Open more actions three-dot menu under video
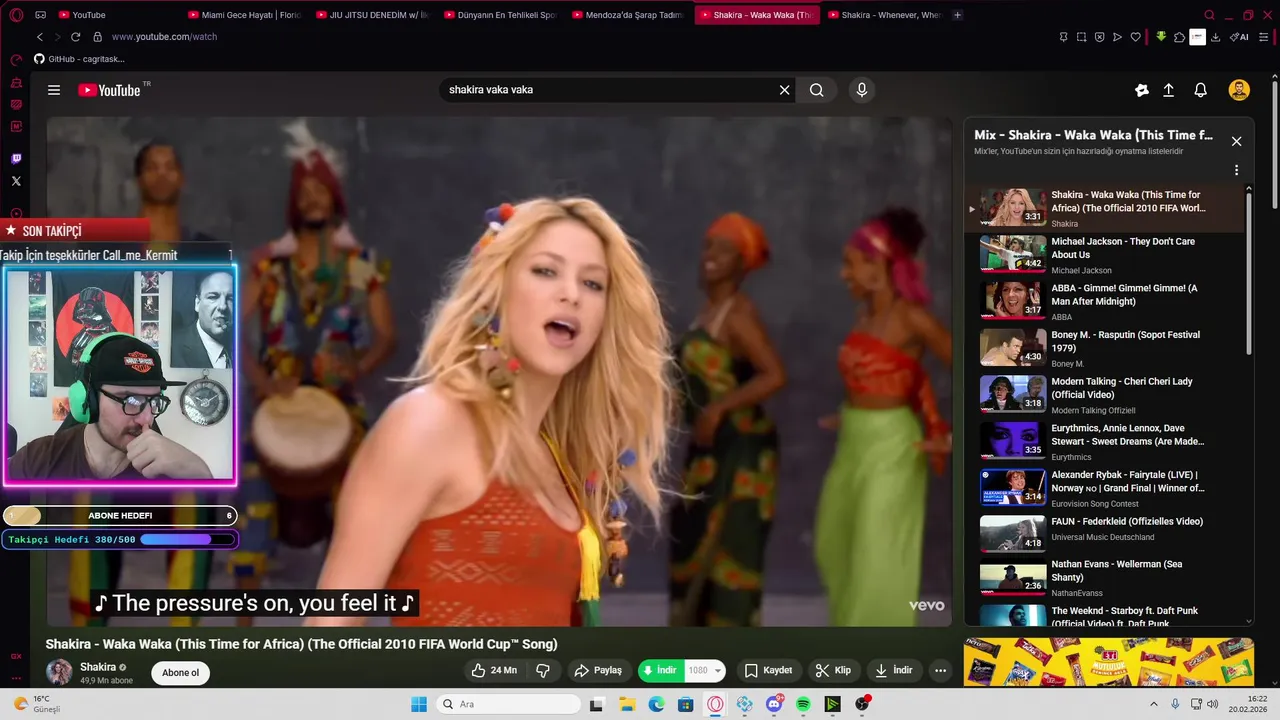1280x720 pixels. click(940, 670)
